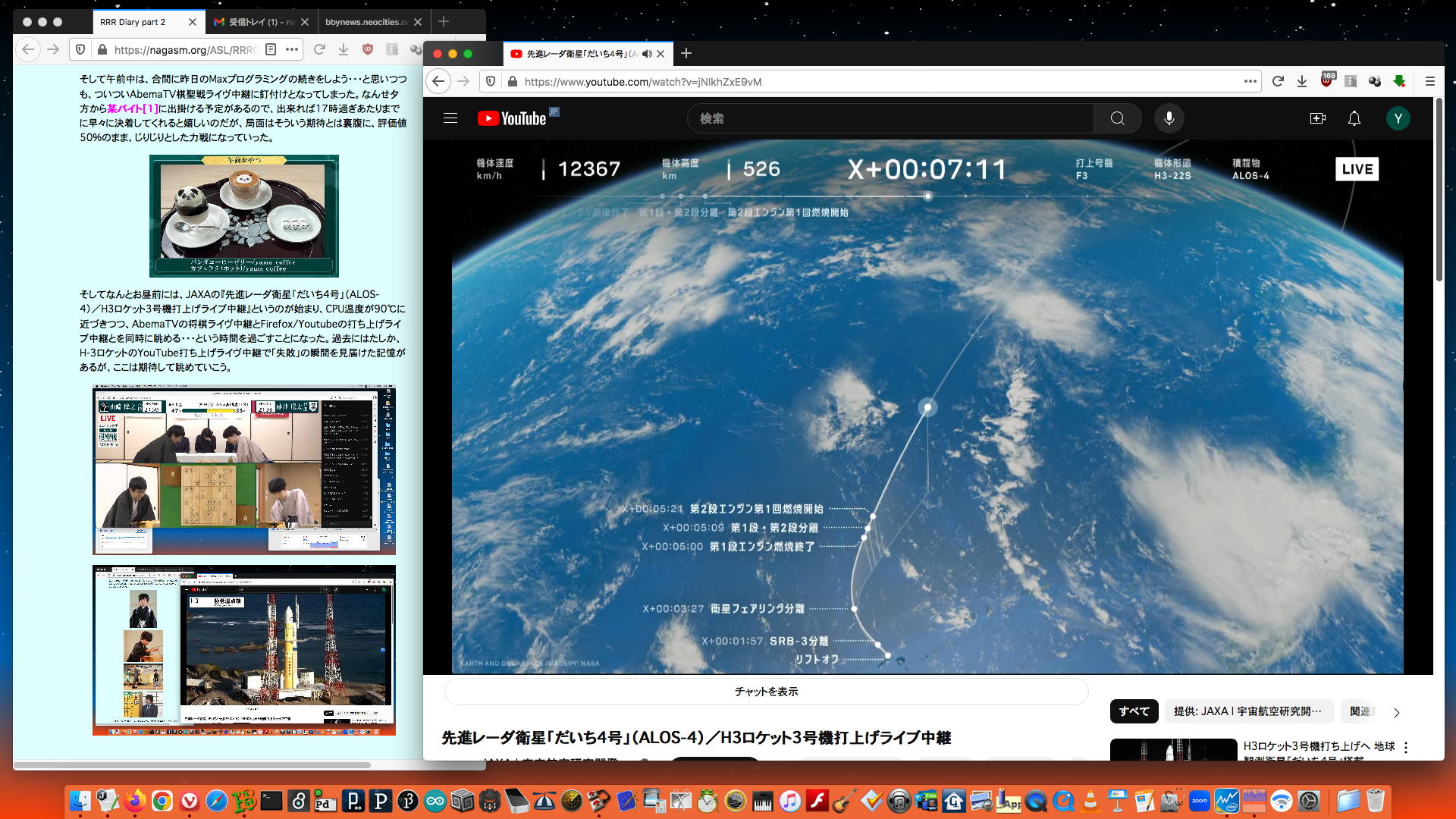This screenshot has height=819, width=1456.
Task: Mute the YouTube tab audio
Action: tap(647, 54)
